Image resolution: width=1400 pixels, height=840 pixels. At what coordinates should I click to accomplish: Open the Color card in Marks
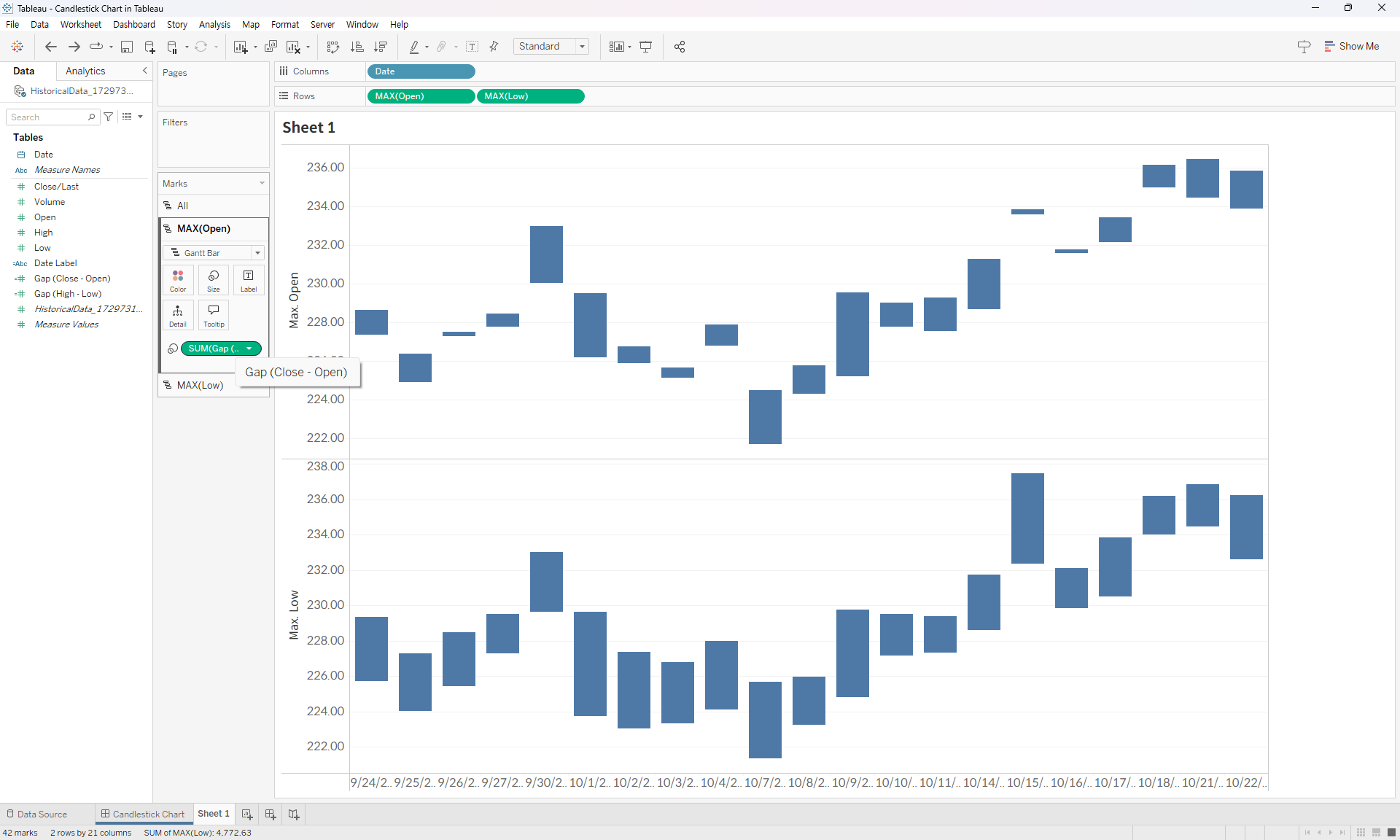(178, 280)
